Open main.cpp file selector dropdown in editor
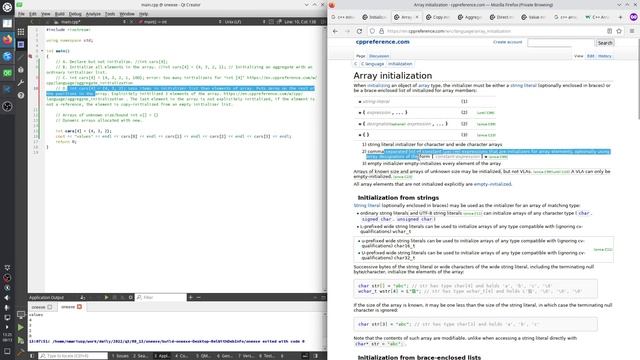 click(90, 22)
